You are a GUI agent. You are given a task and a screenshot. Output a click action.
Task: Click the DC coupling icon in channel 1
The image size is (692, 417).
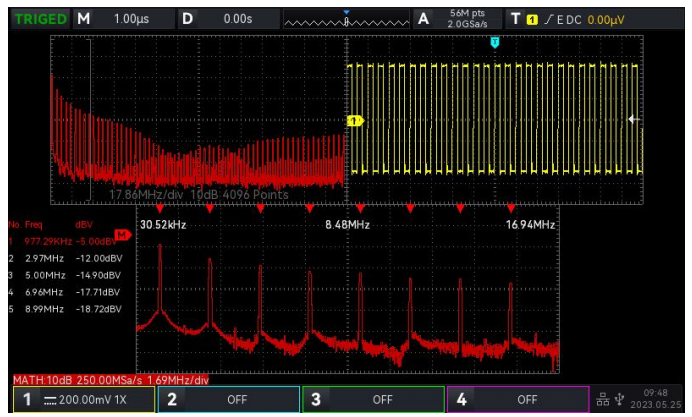pyautogui.click(x=50, y=401)
